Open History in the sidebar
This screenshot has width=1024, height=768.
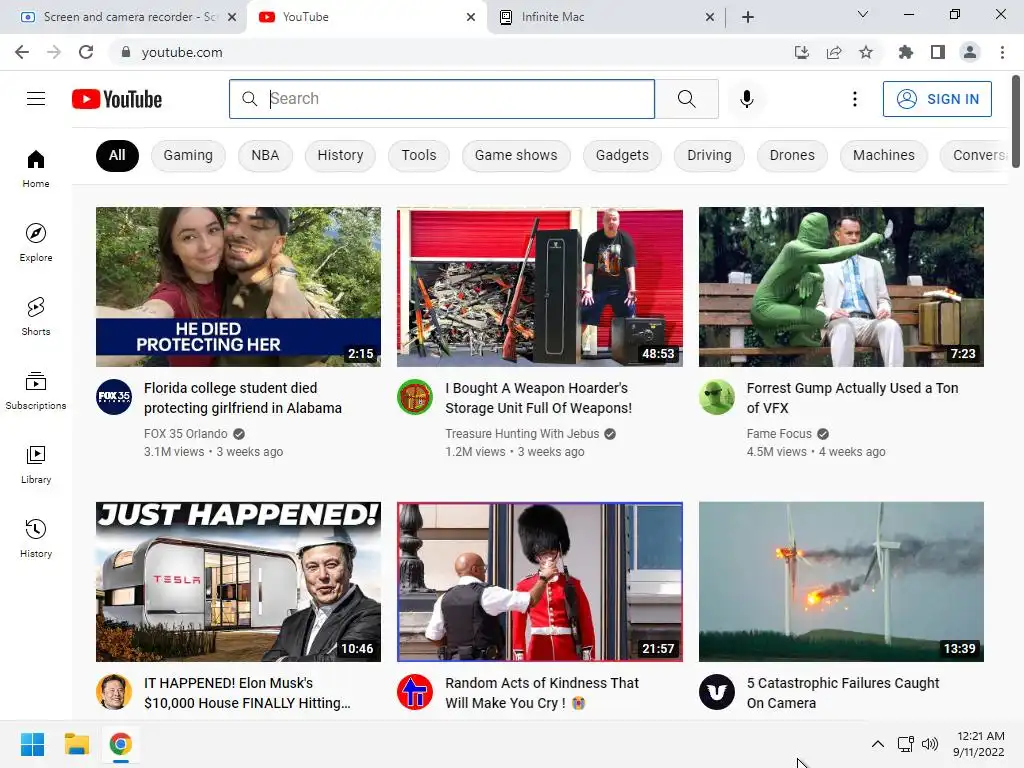[36, 538]
